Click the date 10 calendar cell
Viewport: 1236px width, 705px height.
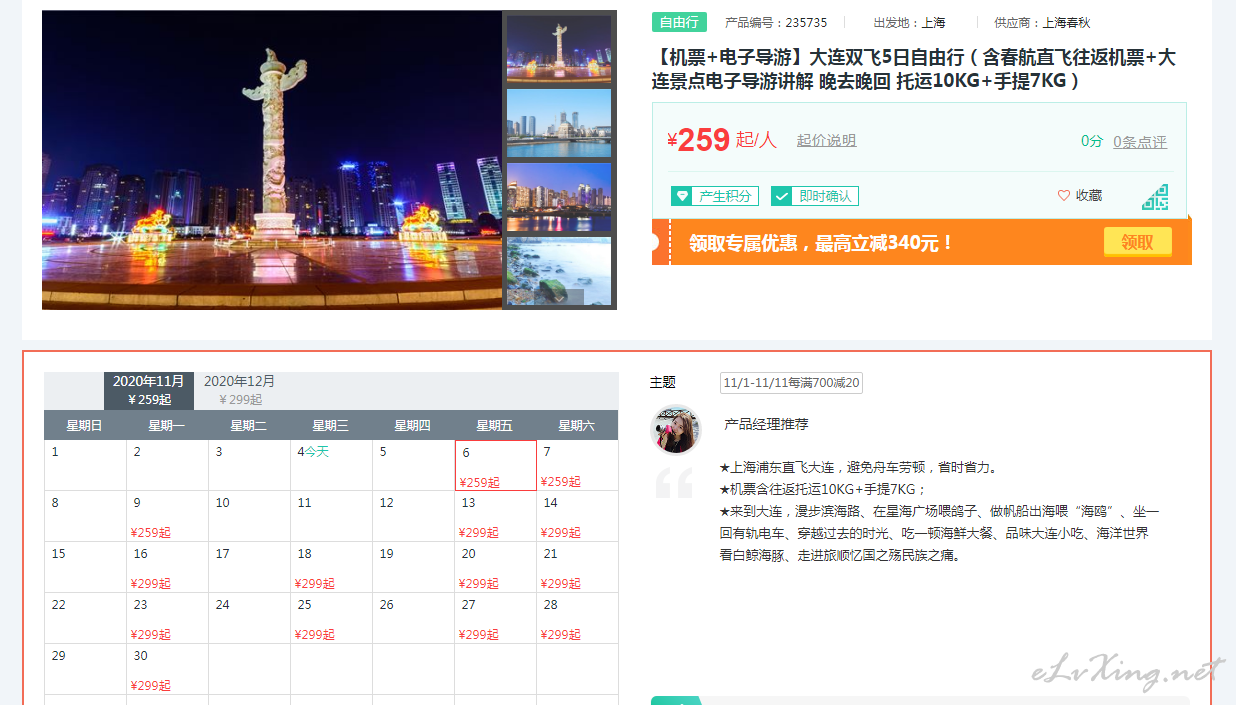pos(250,517)
